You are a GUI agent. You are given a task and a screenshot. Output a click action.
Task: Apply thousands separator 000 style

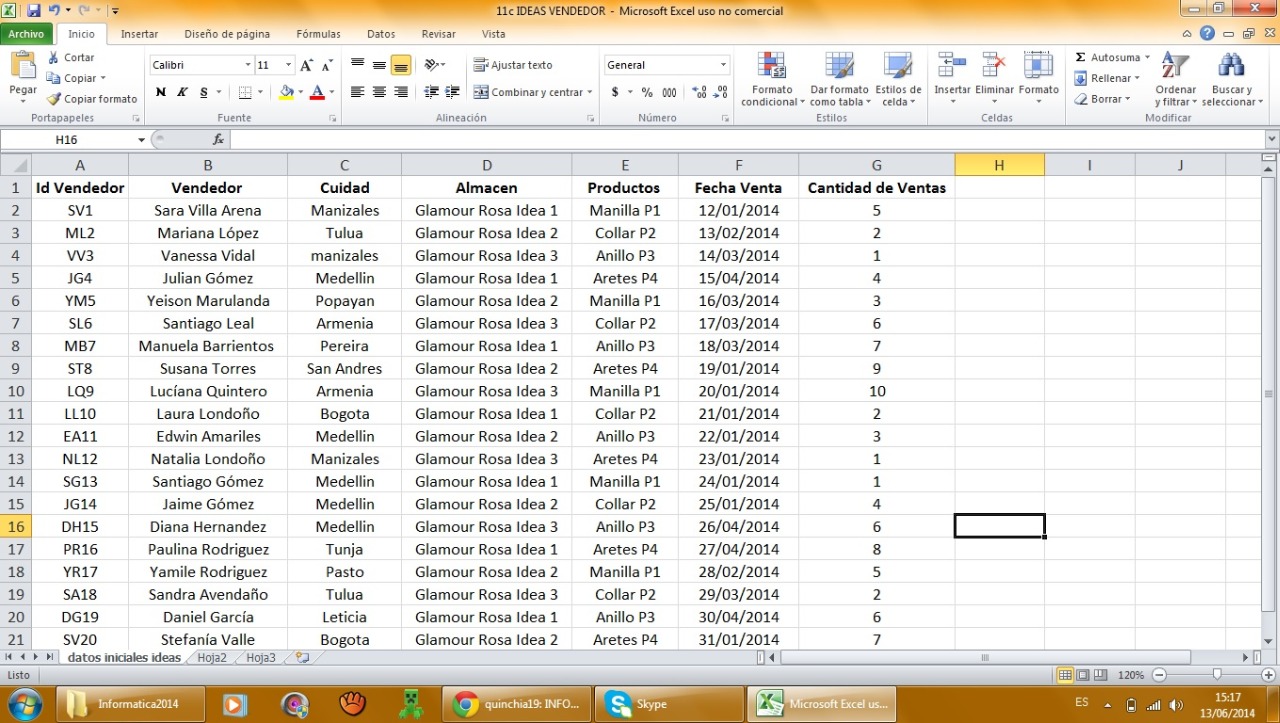669,92
